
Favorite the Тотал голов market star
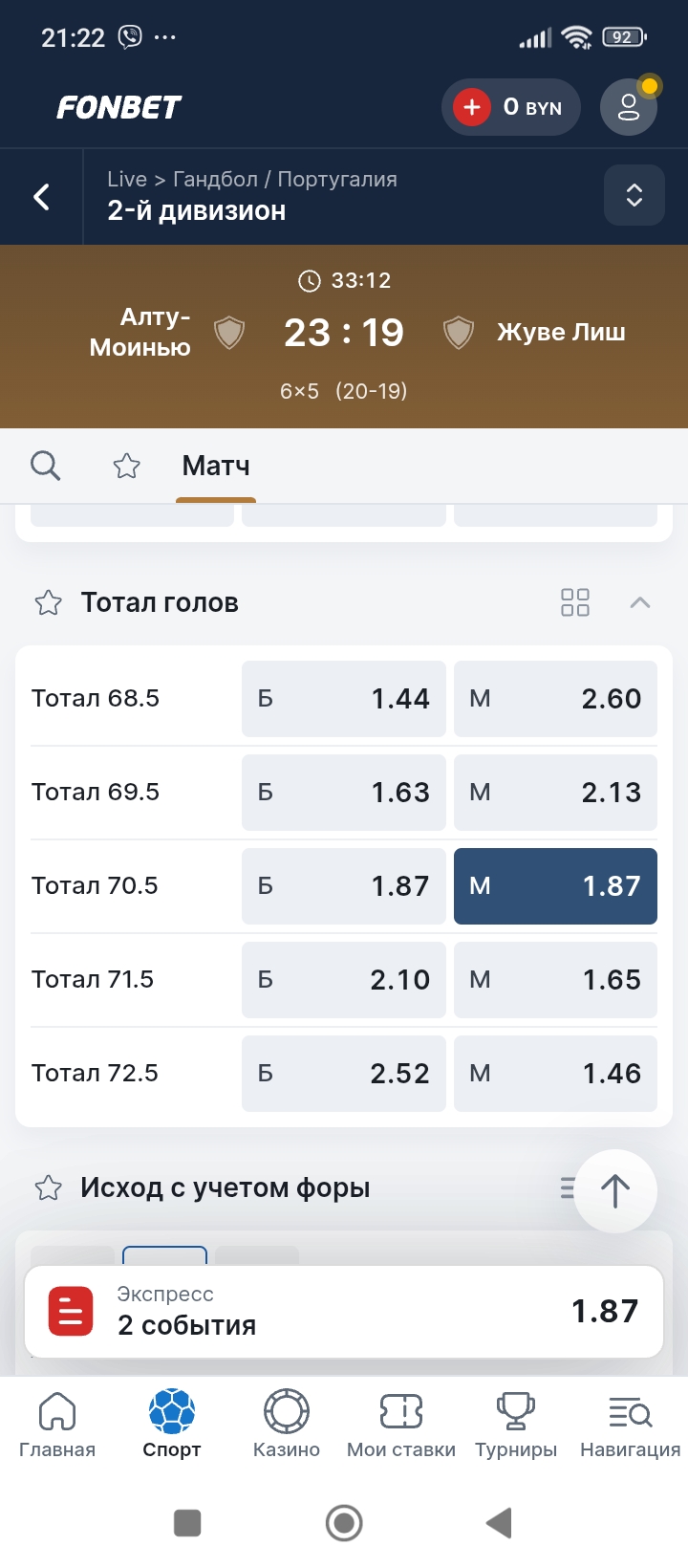pos(48,603)
